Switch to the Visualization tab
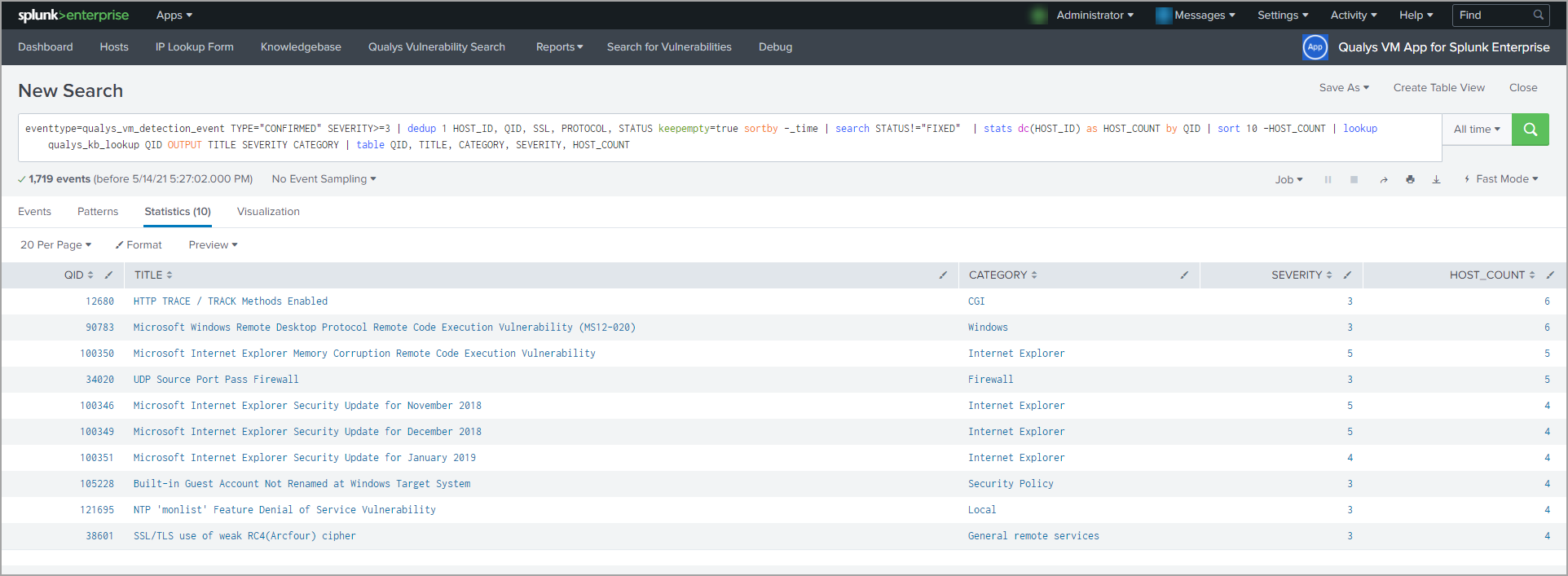Image resolution: width=1568 pixels, height=576 pixels. tap(268, 212)
